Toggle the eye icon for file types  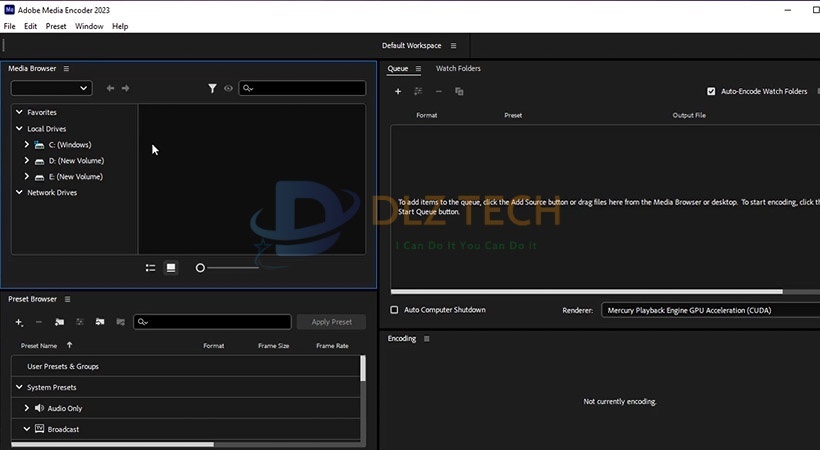[228, 88]
